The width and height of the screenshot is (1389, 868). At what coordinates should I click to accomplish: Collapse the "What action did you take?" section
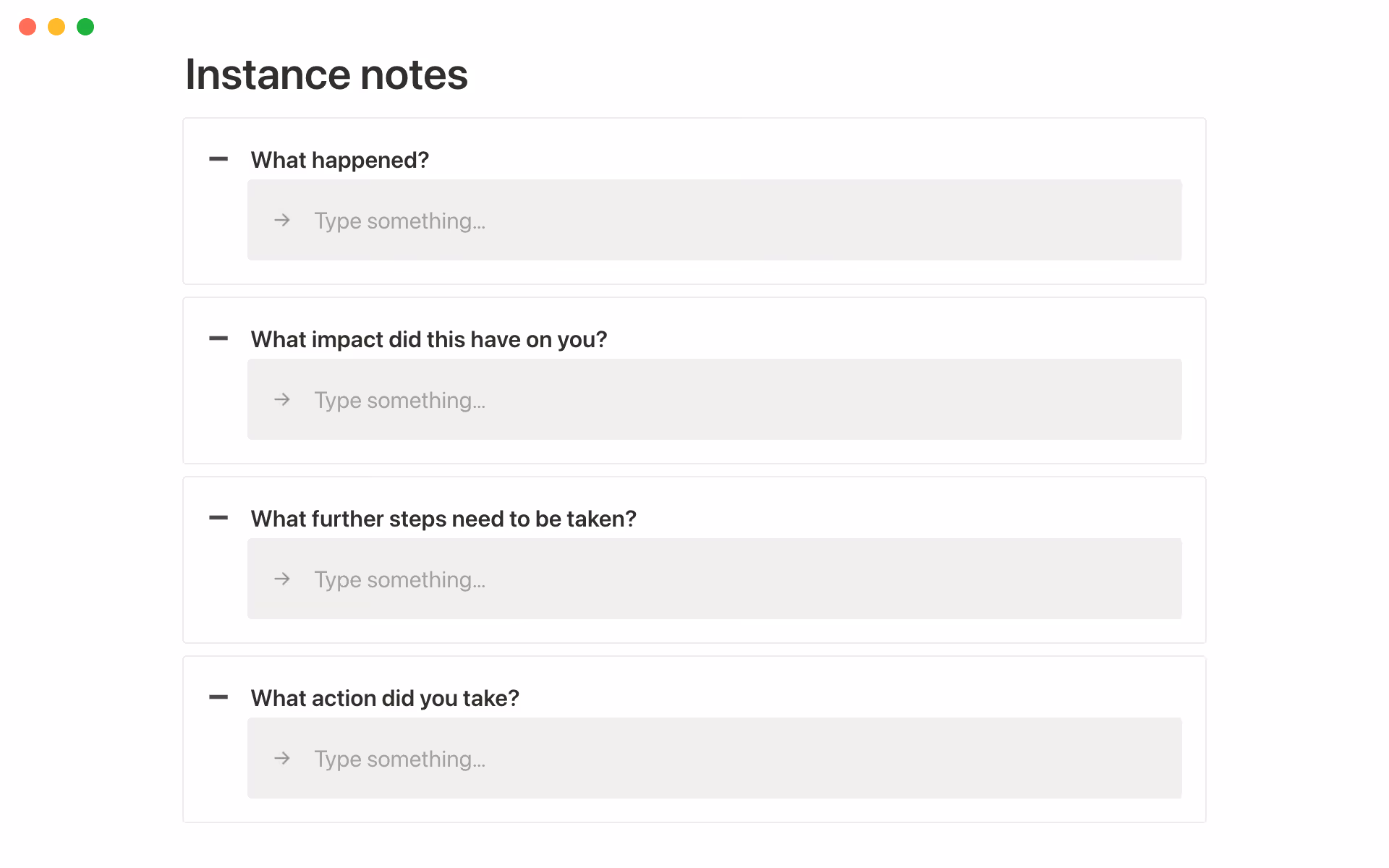click(x=218, y=697)
